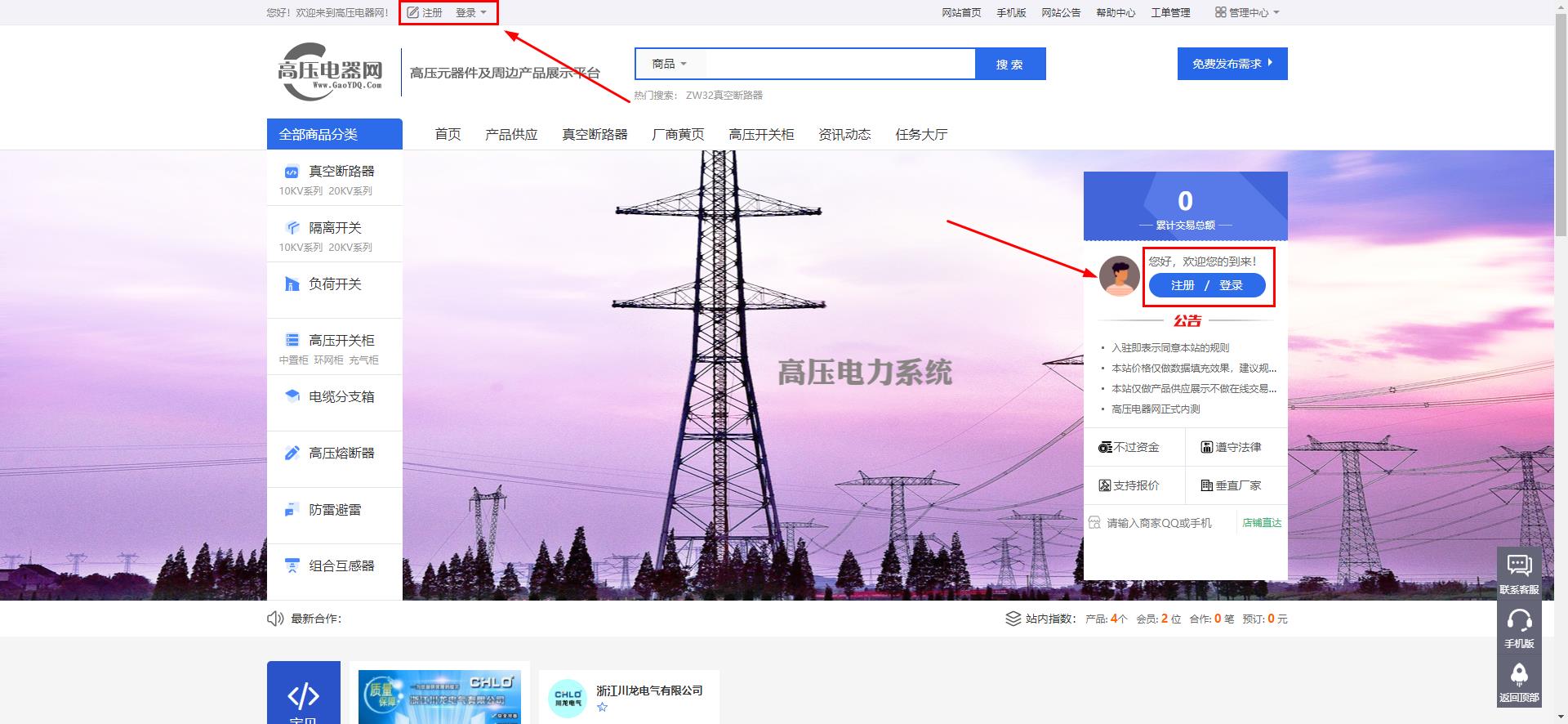Click the 高压电器网 site logo
Image resolution: width=1568 pixels, height=724 pixels.
point(331,72)
